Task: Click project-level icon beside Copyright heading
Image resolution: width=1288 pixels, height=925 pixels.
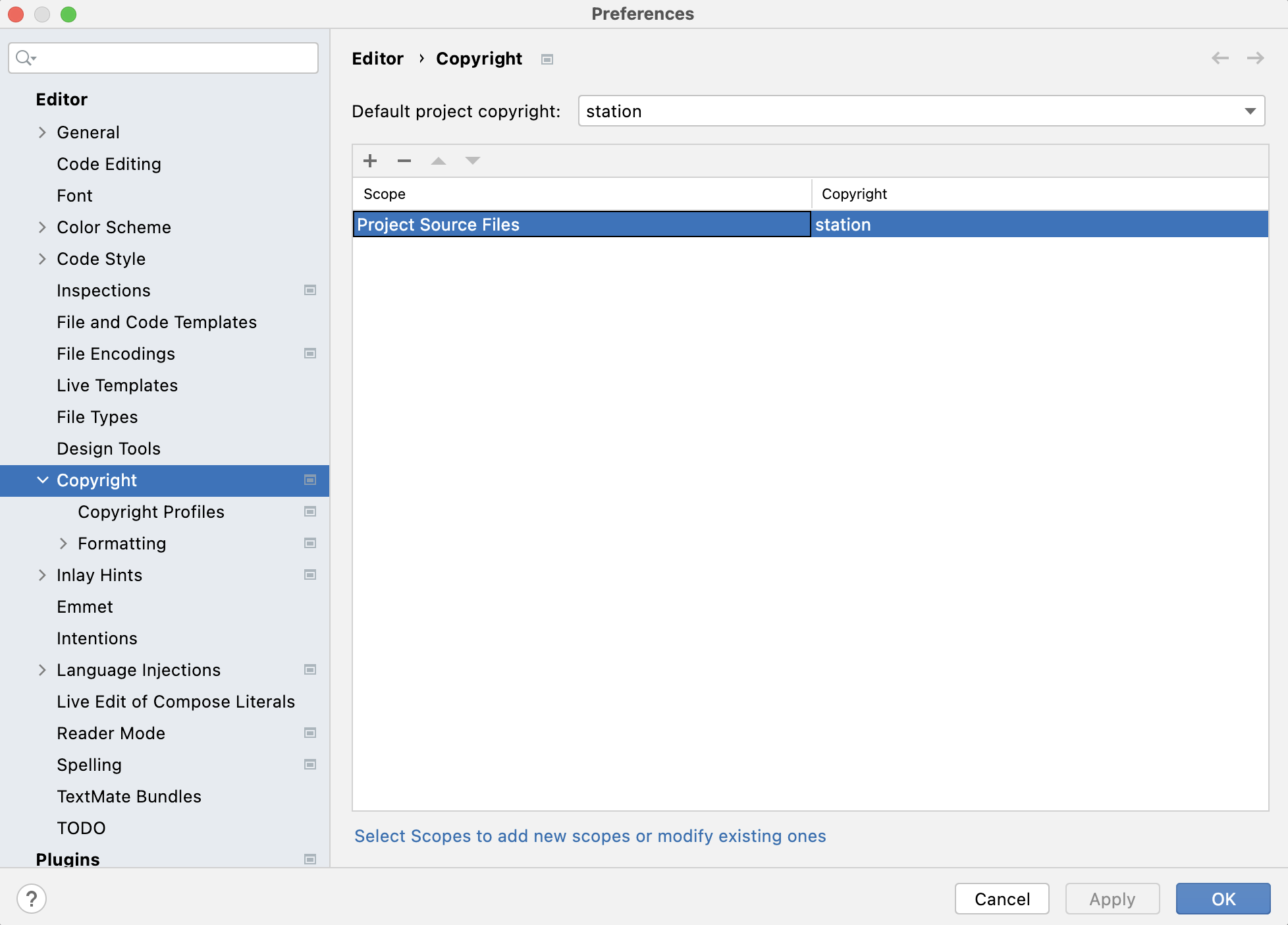Action: [547, 59]
